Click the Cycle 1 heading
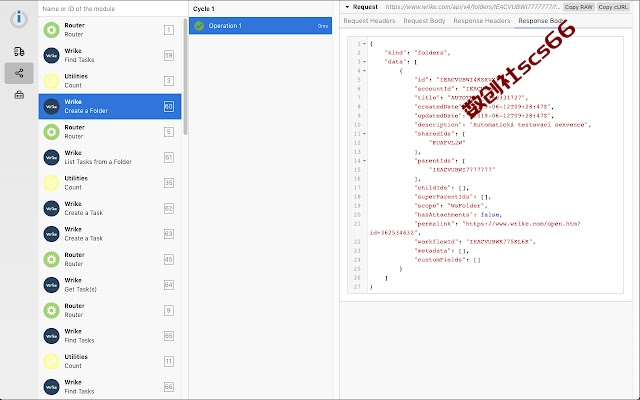The width and height of the screenshot is (640, 400). click(x=204, y=9)
